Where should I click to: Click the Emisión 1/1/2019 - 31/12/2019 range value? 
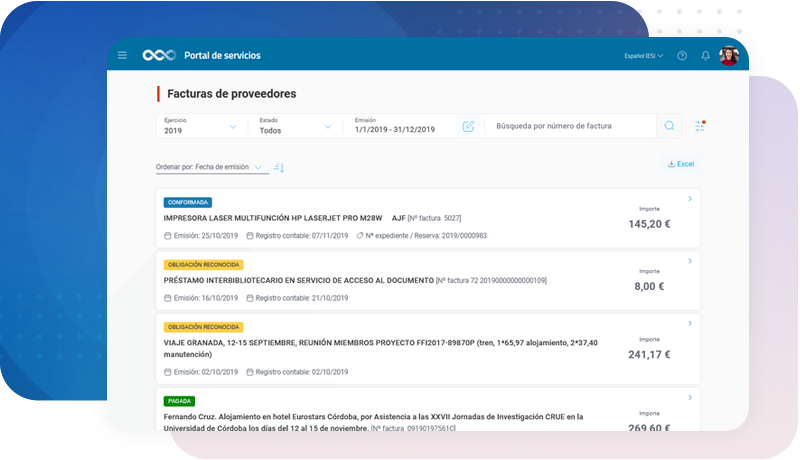pos(395,130)
